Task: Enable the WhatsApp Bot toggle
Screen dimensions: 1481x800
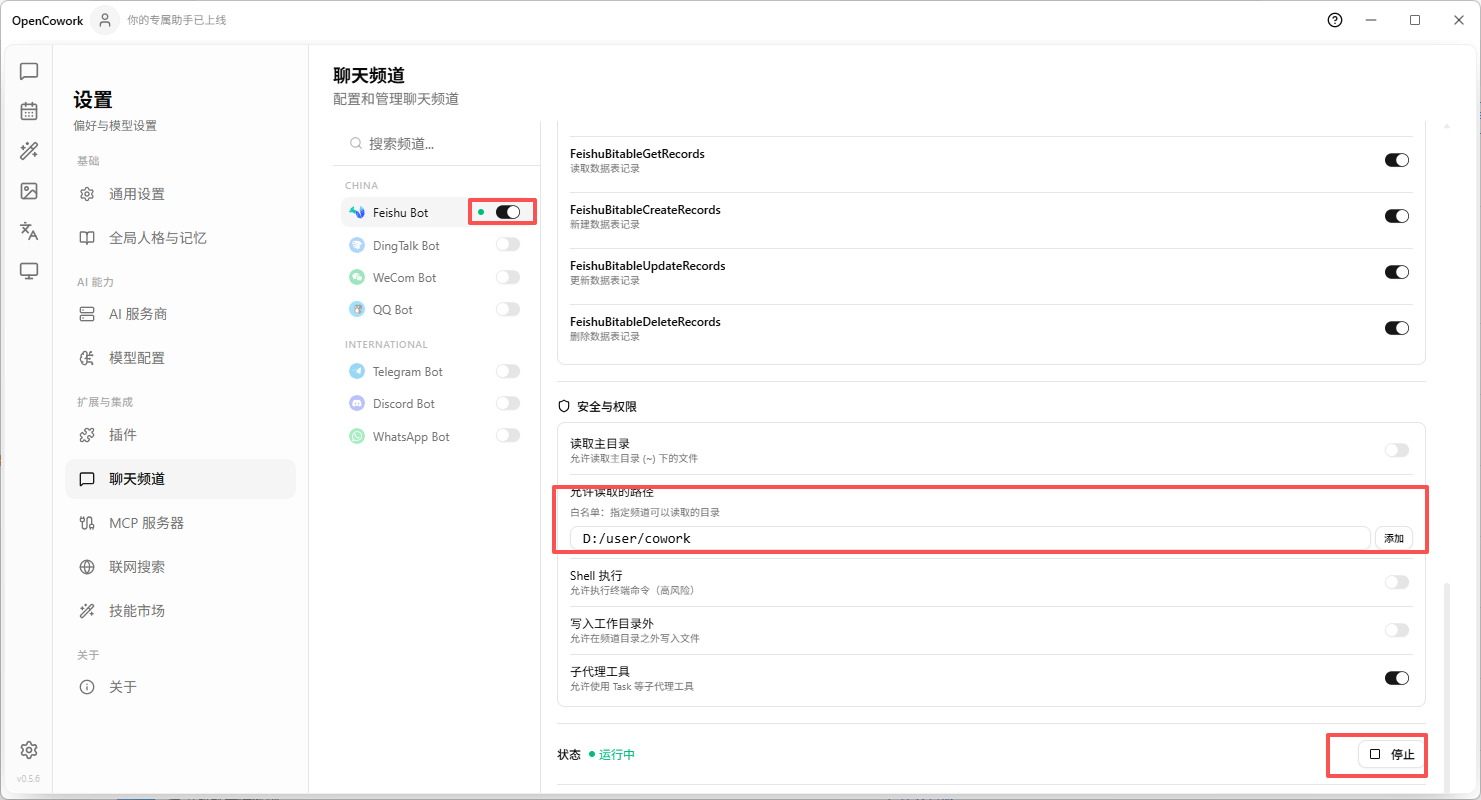Action: point(508,435)
